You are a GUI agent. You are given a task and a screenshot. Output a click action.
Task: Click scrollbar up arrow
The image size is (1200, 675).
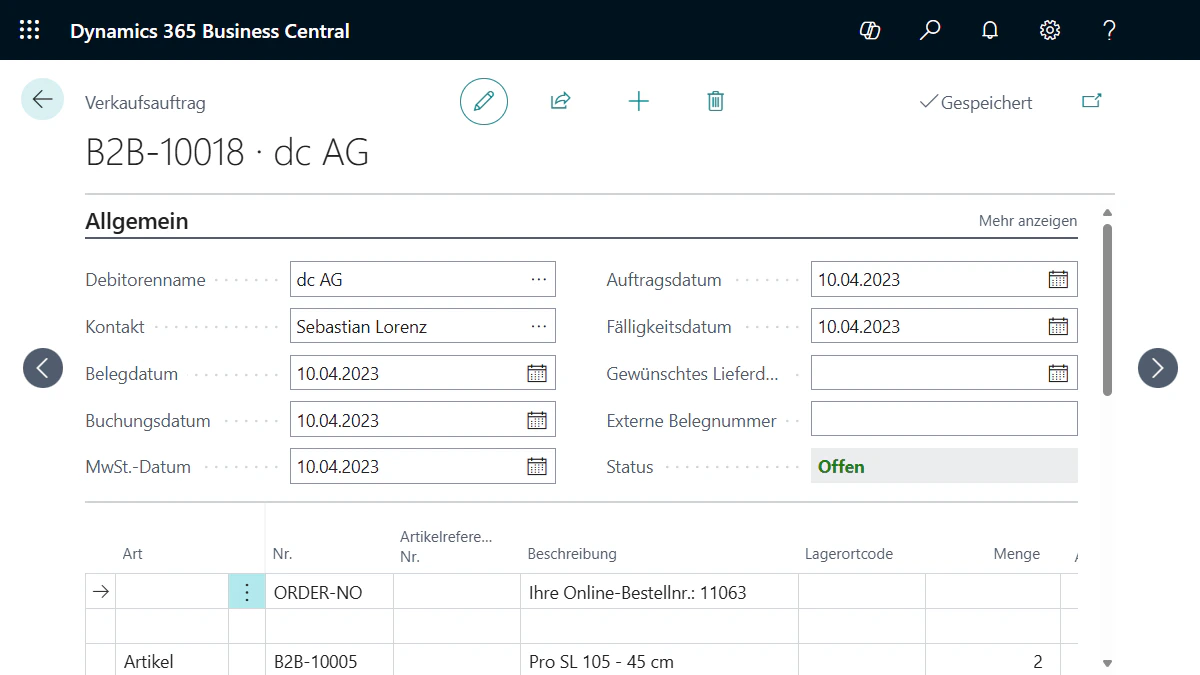click(x=1107, y=212)
